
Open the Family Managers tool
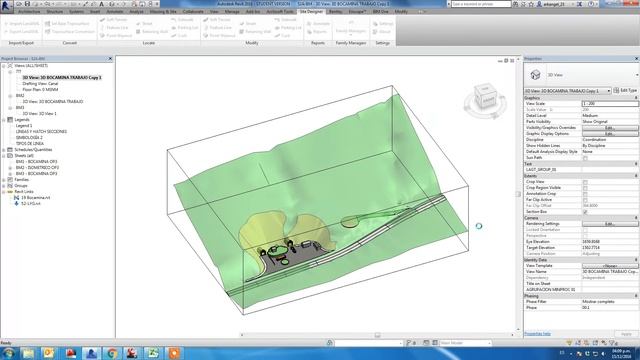tap(351, 28)
